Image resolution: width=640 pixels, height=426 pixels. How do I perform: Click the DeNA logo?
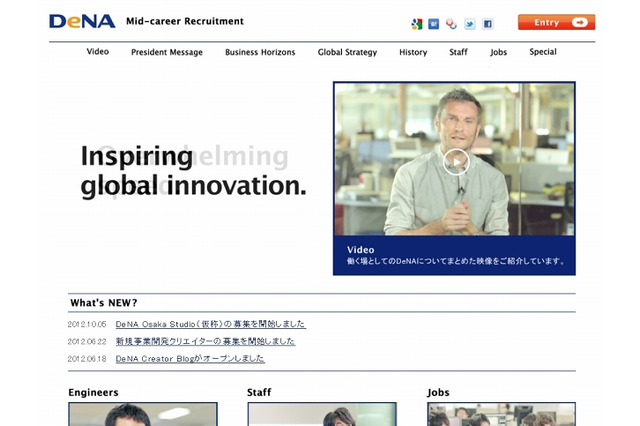coord(82,21)
